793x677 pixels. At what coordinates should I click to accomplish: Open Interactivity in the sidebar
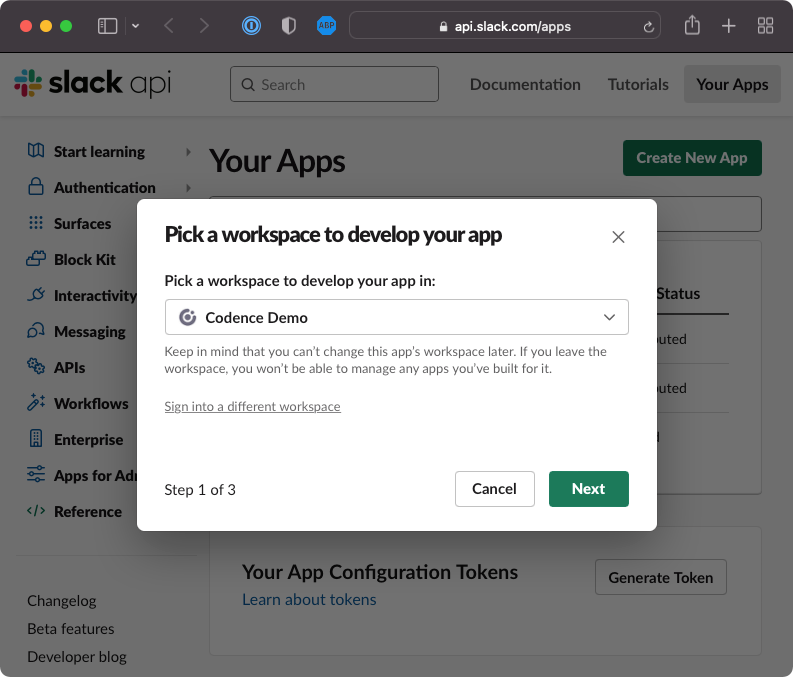point(95,295)
